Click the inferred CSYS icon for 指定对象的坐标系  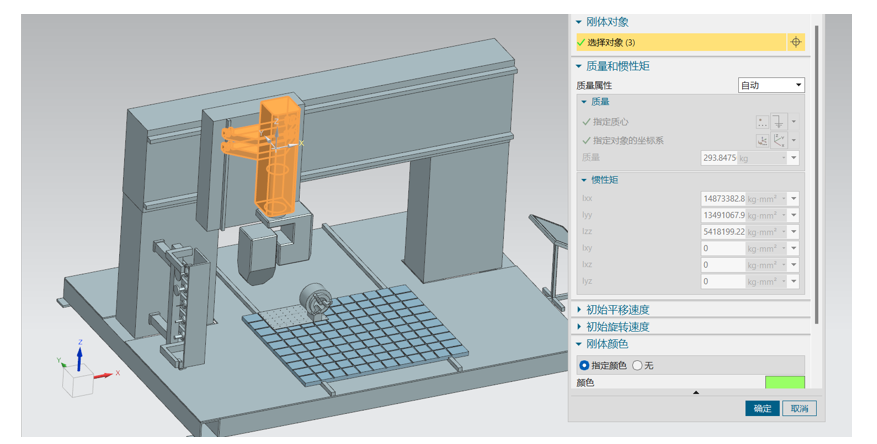[x=779, y=140]
